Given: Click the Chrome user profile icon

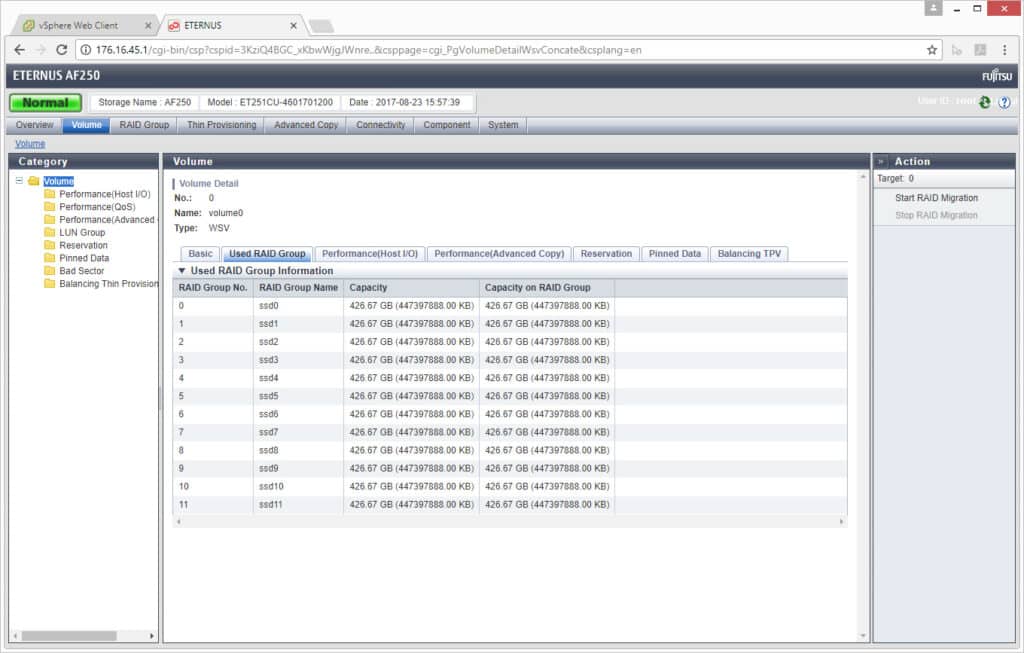Looking at the screenshot, I should (x=933, y=8).
